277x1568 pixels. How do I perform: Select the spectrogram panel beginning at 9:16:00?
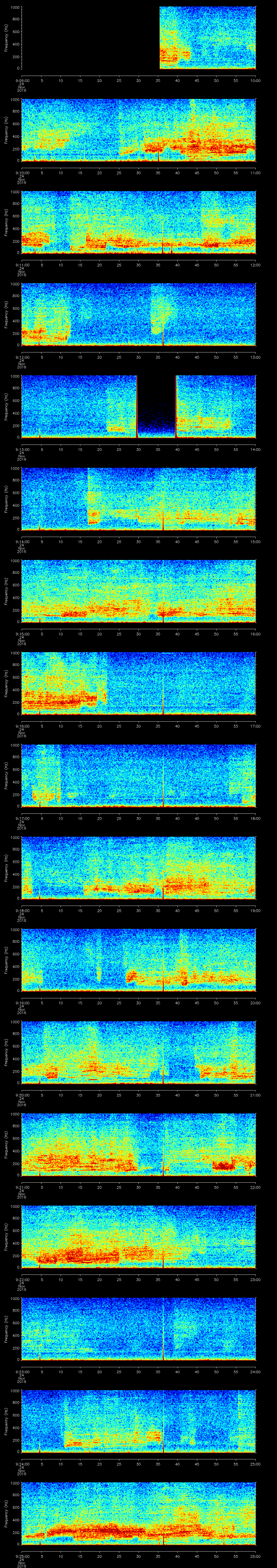[139, 683]
